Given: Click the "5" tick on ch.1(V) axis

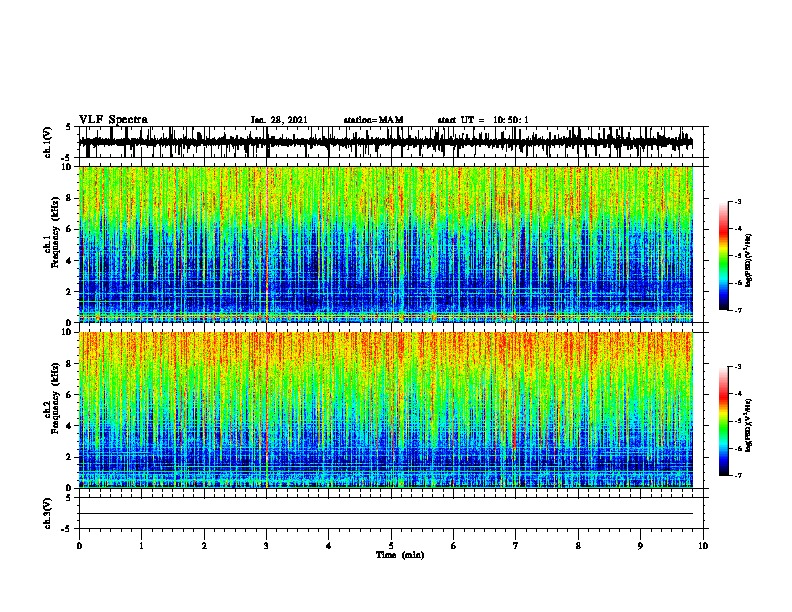Looking at the screenshot, I should (x=68, y=127).
